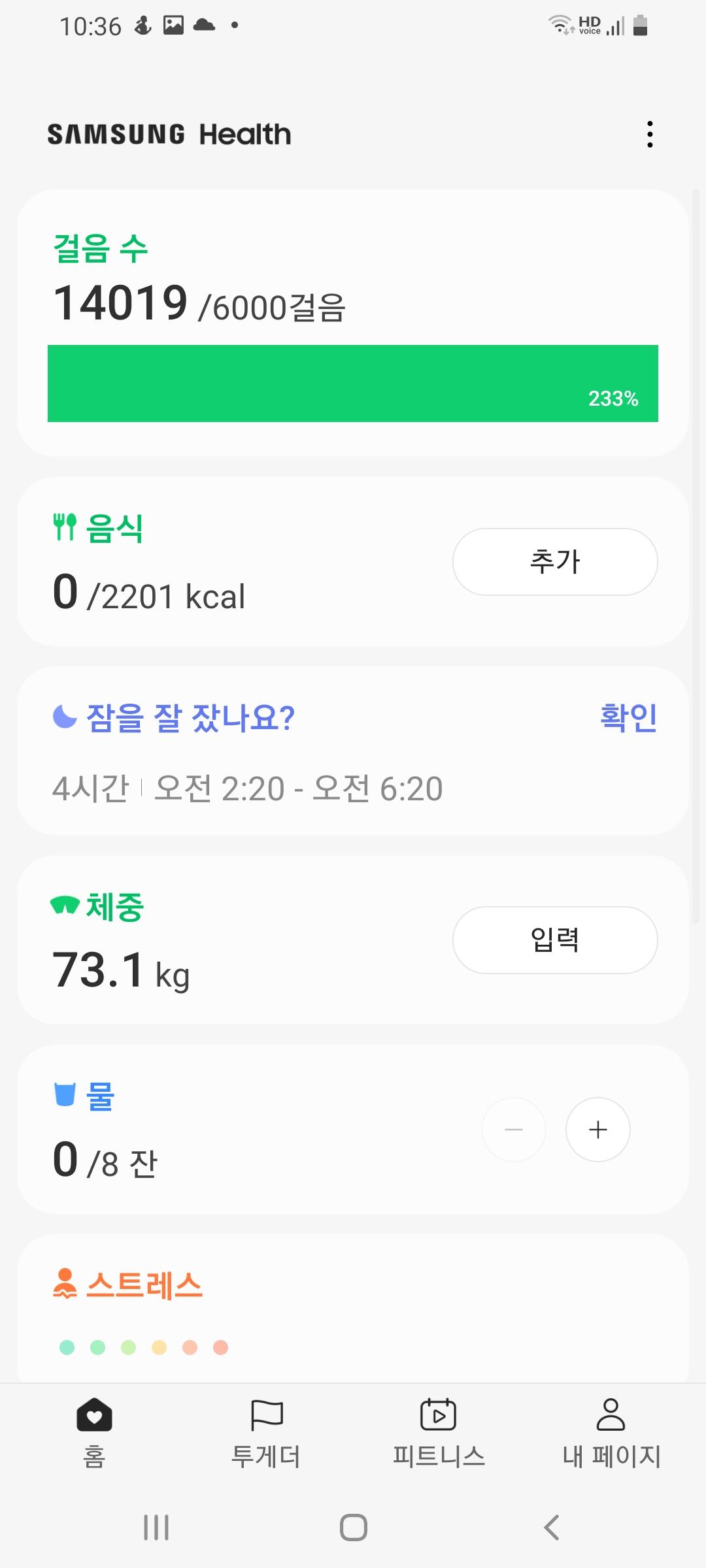
Task: Open the three-dot more options menu
Action: [649, 135]
